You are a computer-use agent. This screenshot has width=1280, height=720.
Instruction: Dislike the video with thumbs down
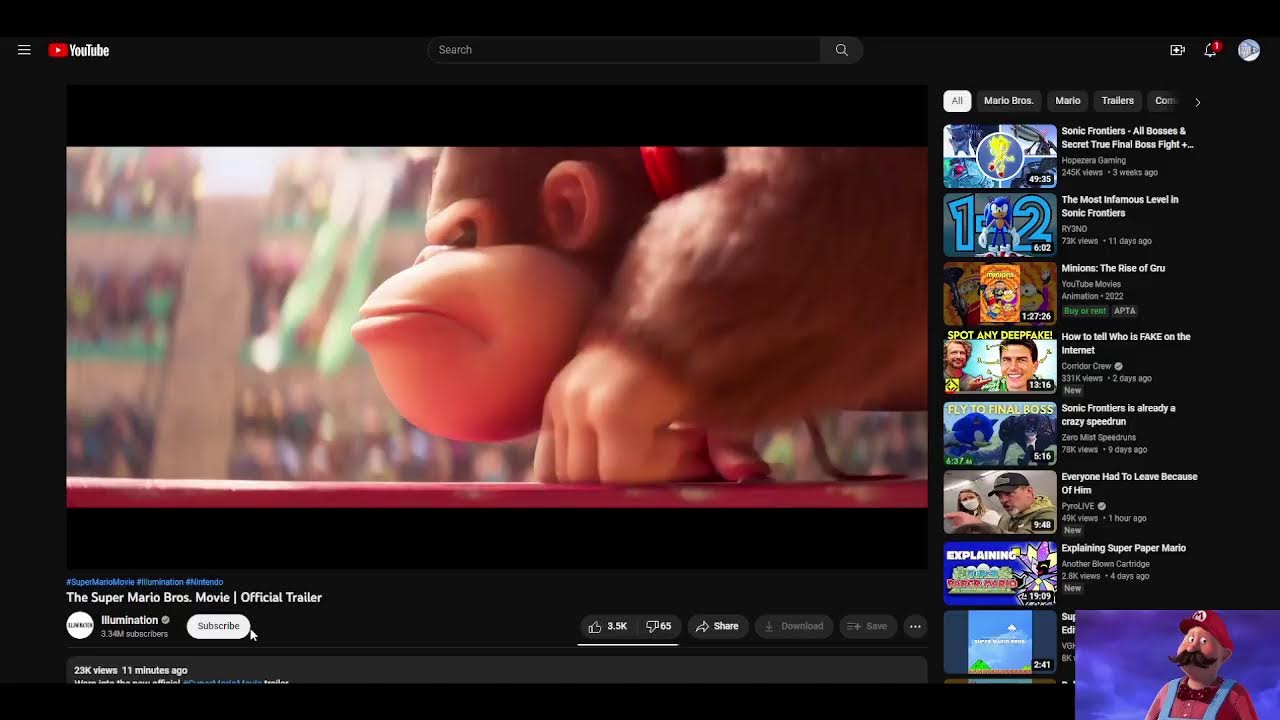point(658,626)
